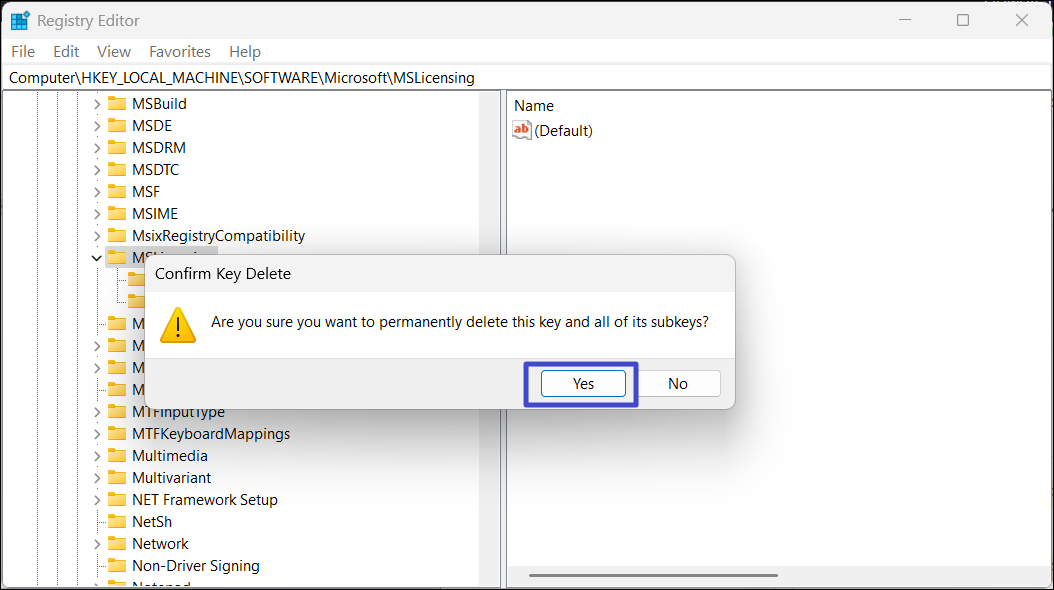This screenshot has width=1054, height=590.
Task: Select the MsixRegistryCompatibility key name
Action: 218,236
